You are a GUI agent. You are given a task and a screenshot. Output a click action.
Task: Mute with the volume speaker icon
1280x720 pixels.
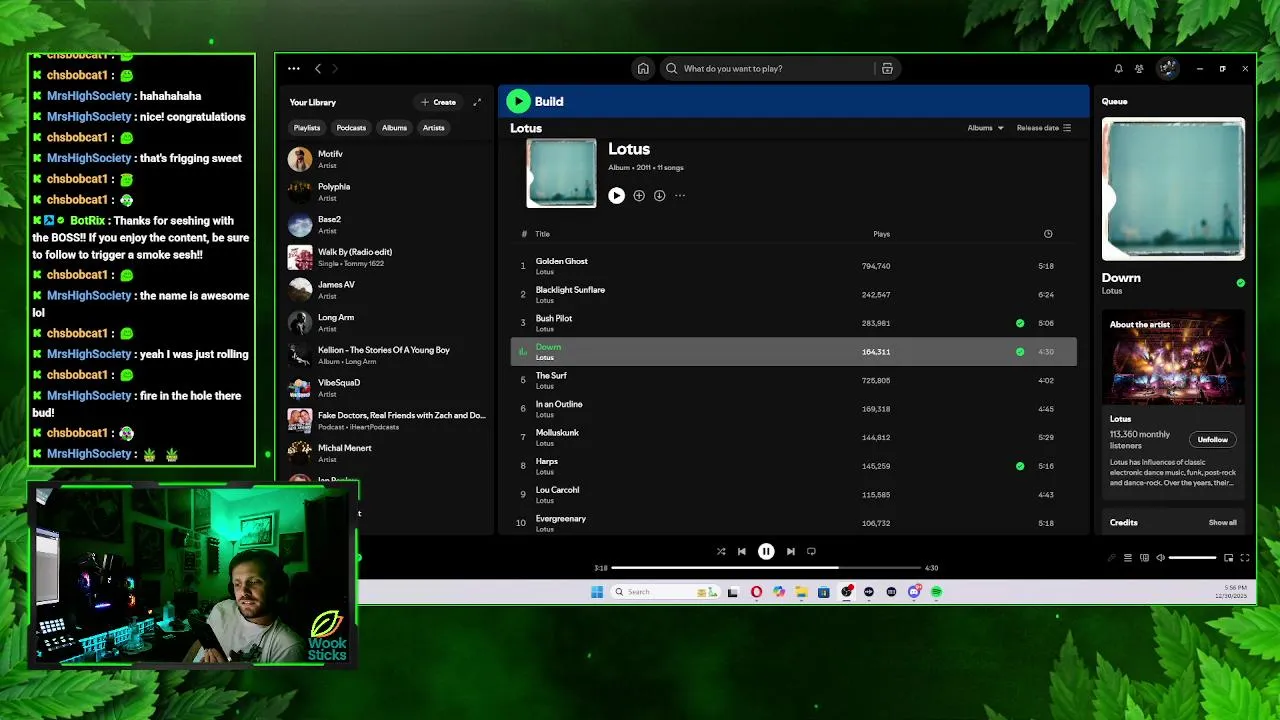click(x=1160, y=558)
